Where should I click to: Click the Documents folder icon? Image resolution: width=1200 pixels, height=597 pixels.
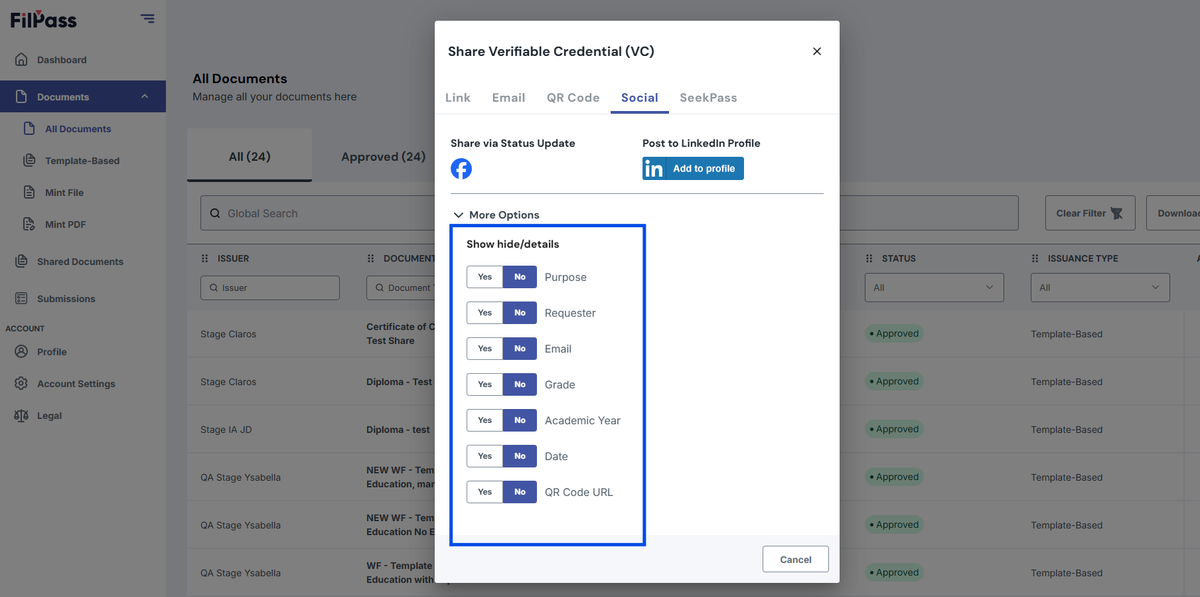pos(21,97)
